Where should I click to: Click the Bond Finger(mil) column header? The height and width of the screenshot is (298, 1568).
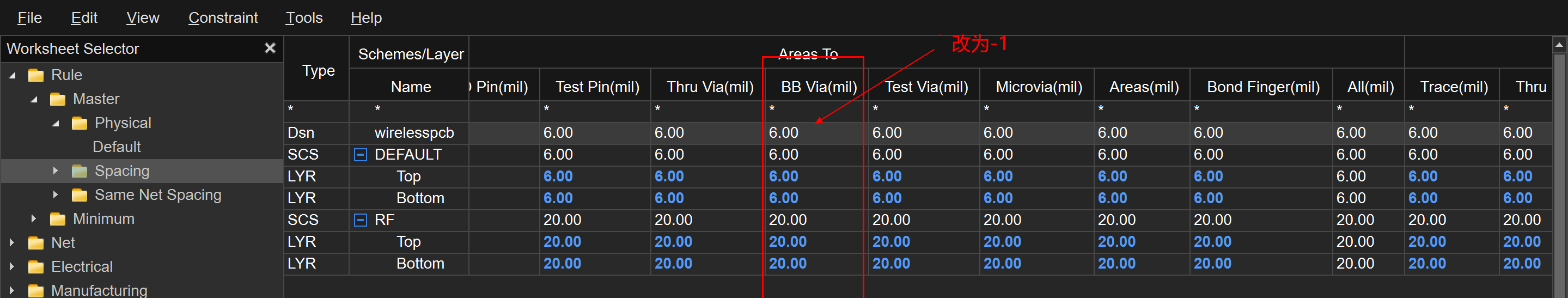click(1262, 87)
